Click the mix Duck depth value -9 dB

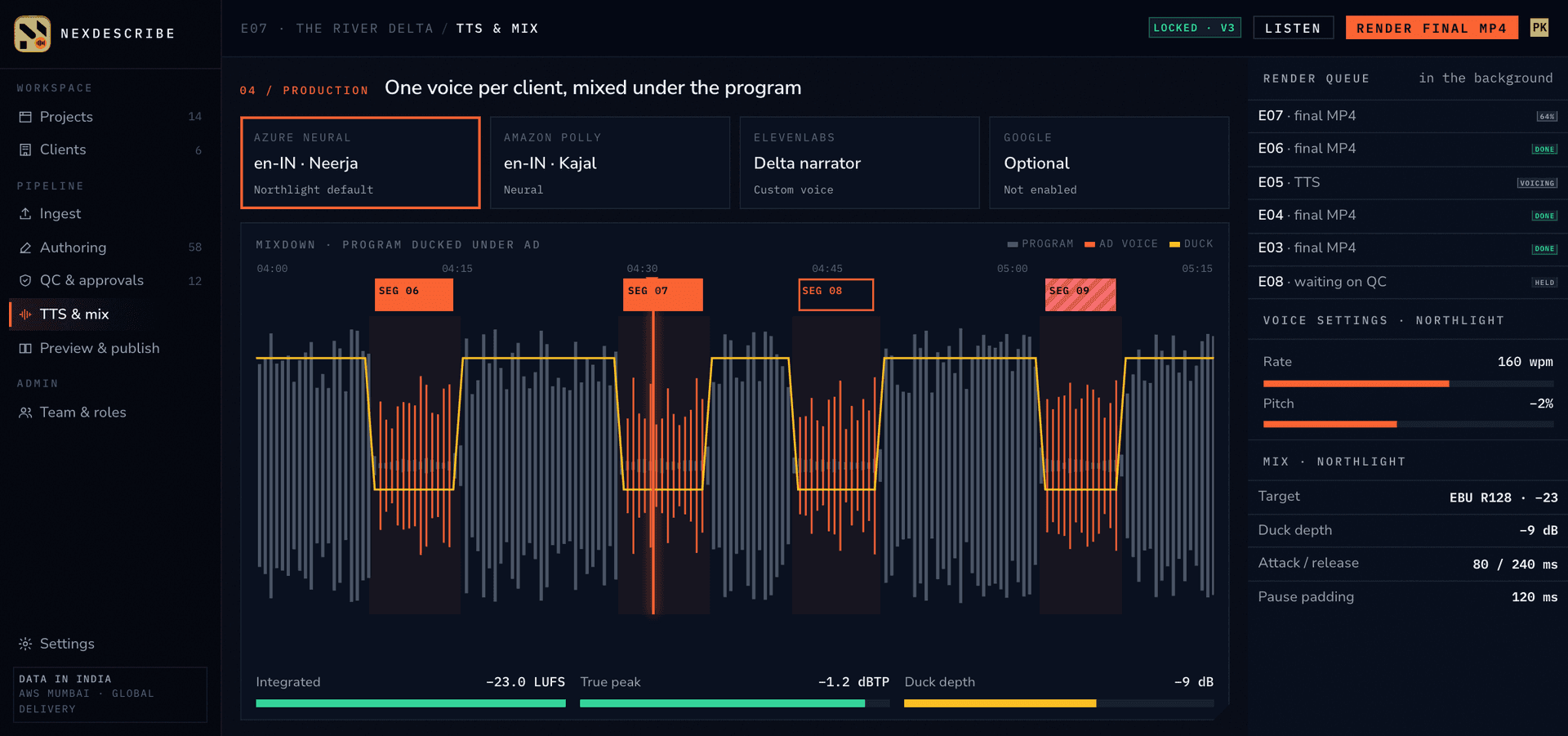1539,530
